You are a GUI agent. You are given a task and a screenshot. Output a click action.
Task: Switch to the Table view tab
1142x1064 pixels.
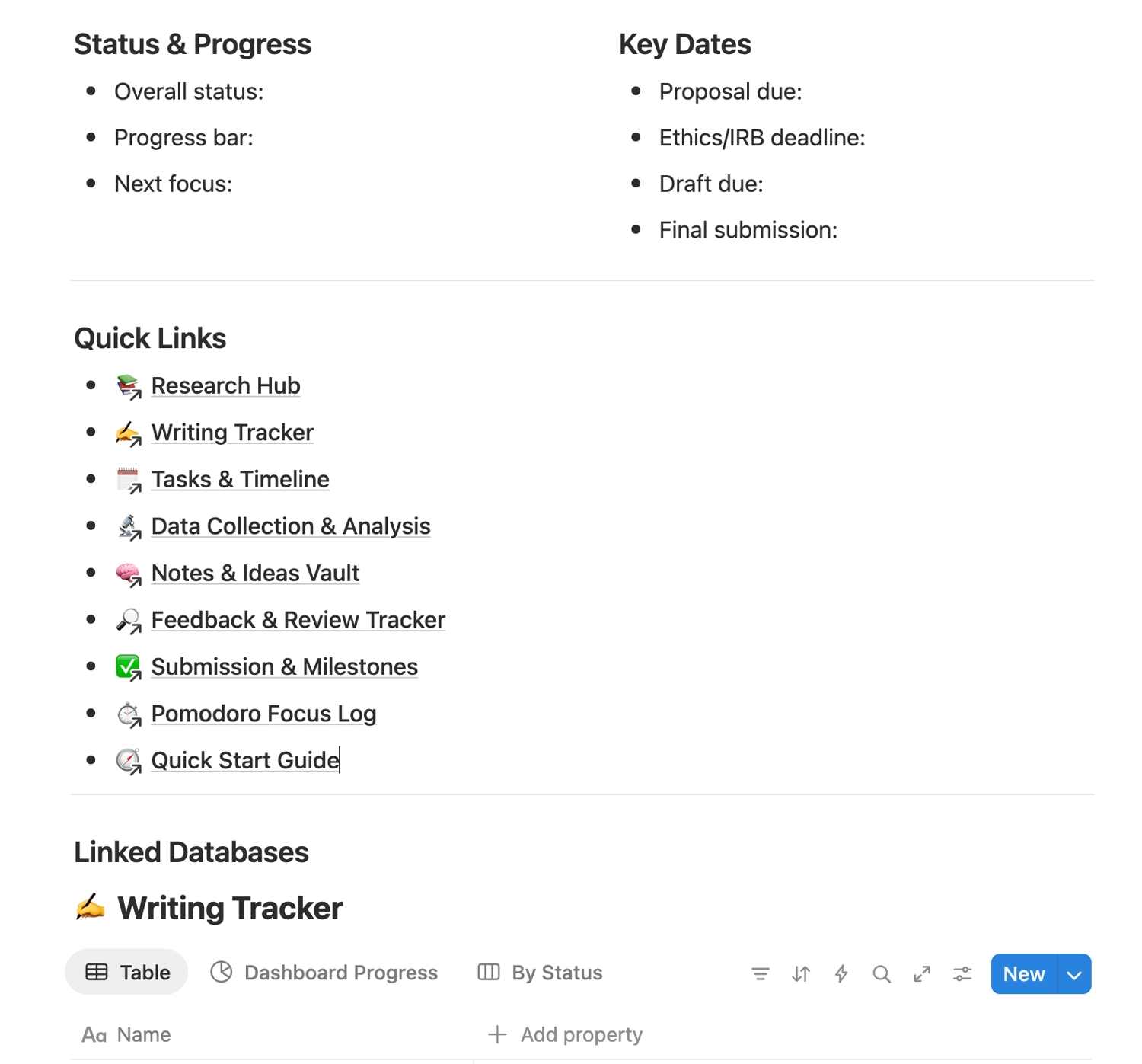point(127,973)
